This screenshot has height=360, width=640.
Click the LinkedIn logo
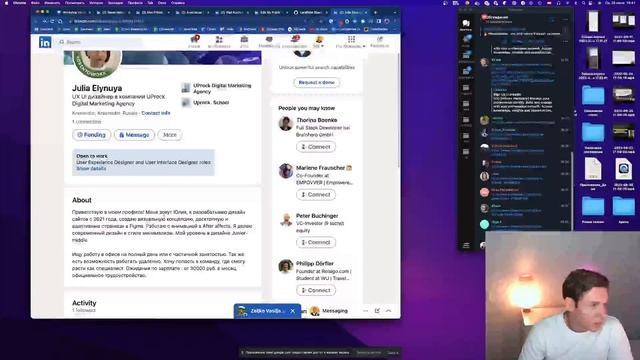click(45, 42)
